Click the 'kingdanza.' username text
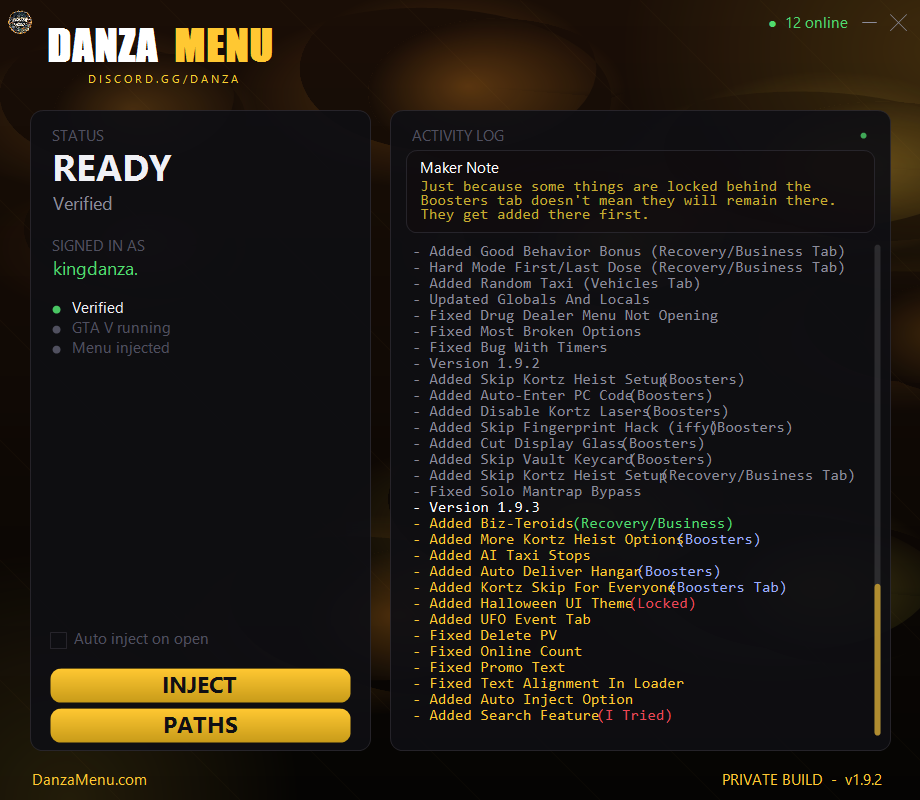Screen dimensions: 920x800 pos(96,269)
